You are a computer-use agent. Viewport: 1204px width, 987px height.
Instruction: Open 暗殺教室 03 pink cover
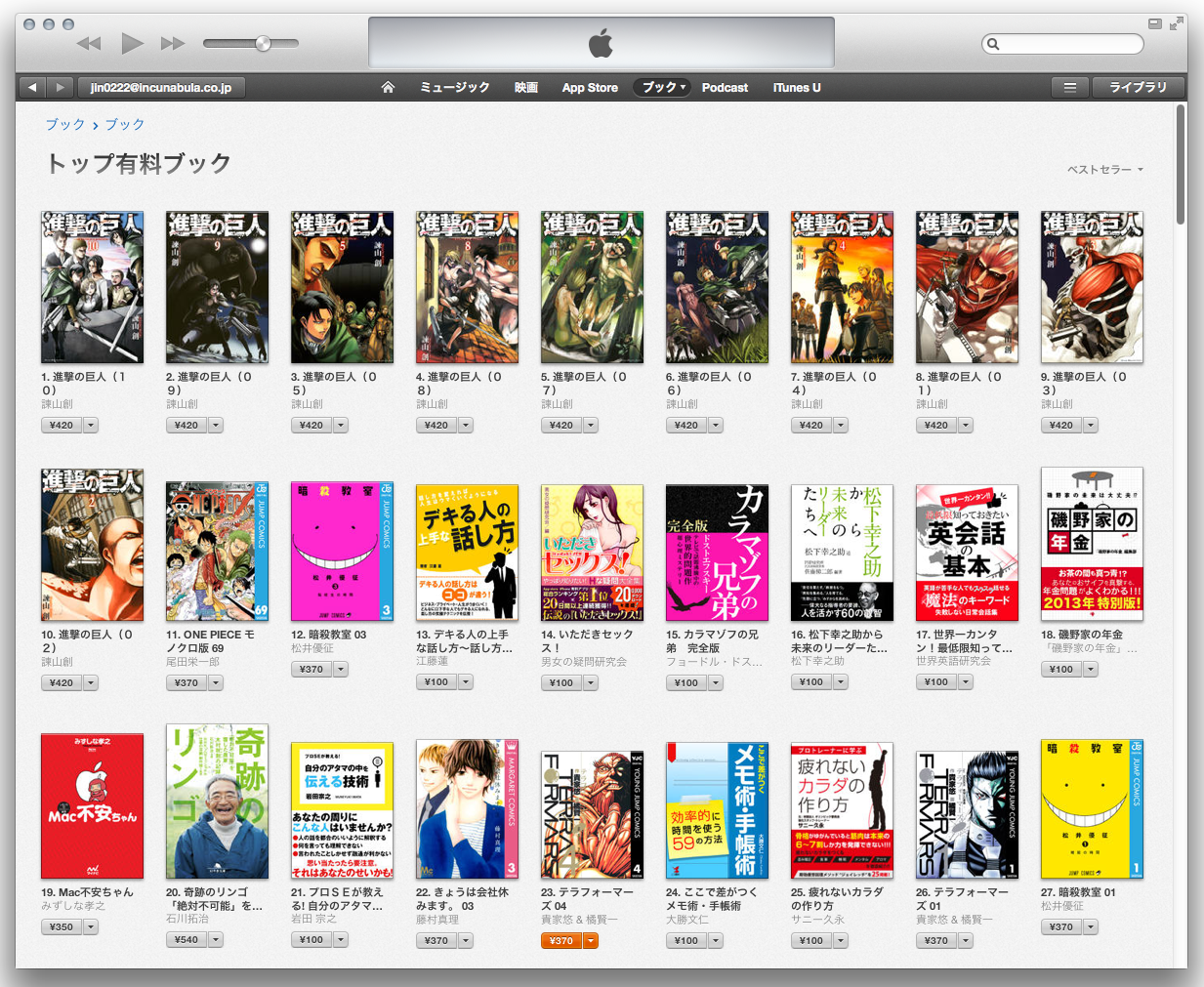(342, 551)
